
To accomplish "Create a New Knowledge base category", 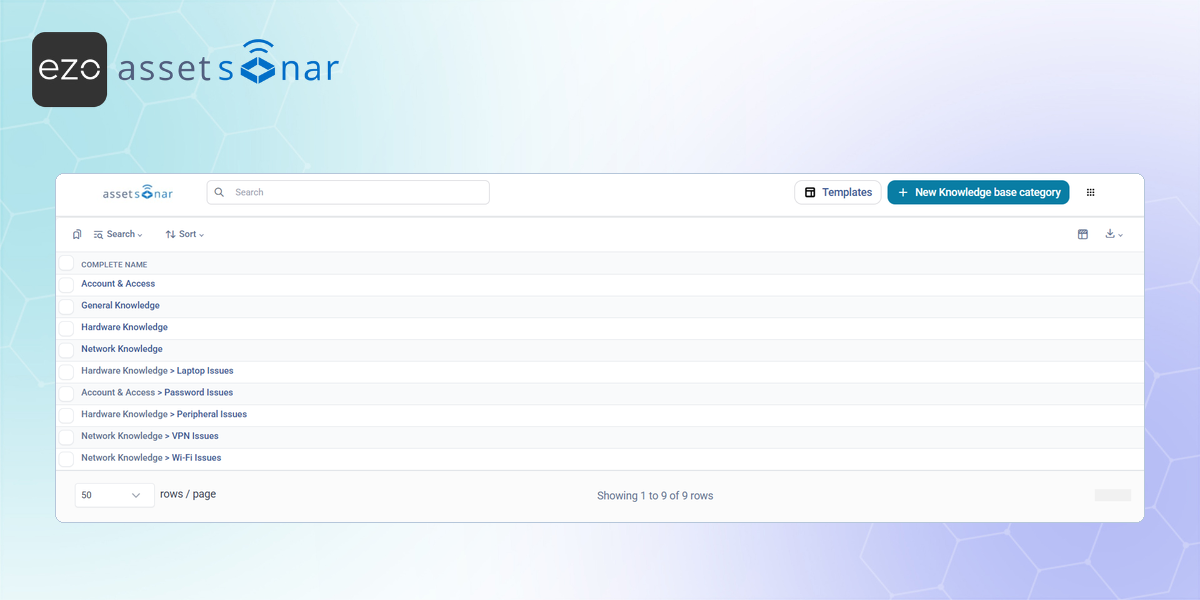I will click(x=979, y=192).
